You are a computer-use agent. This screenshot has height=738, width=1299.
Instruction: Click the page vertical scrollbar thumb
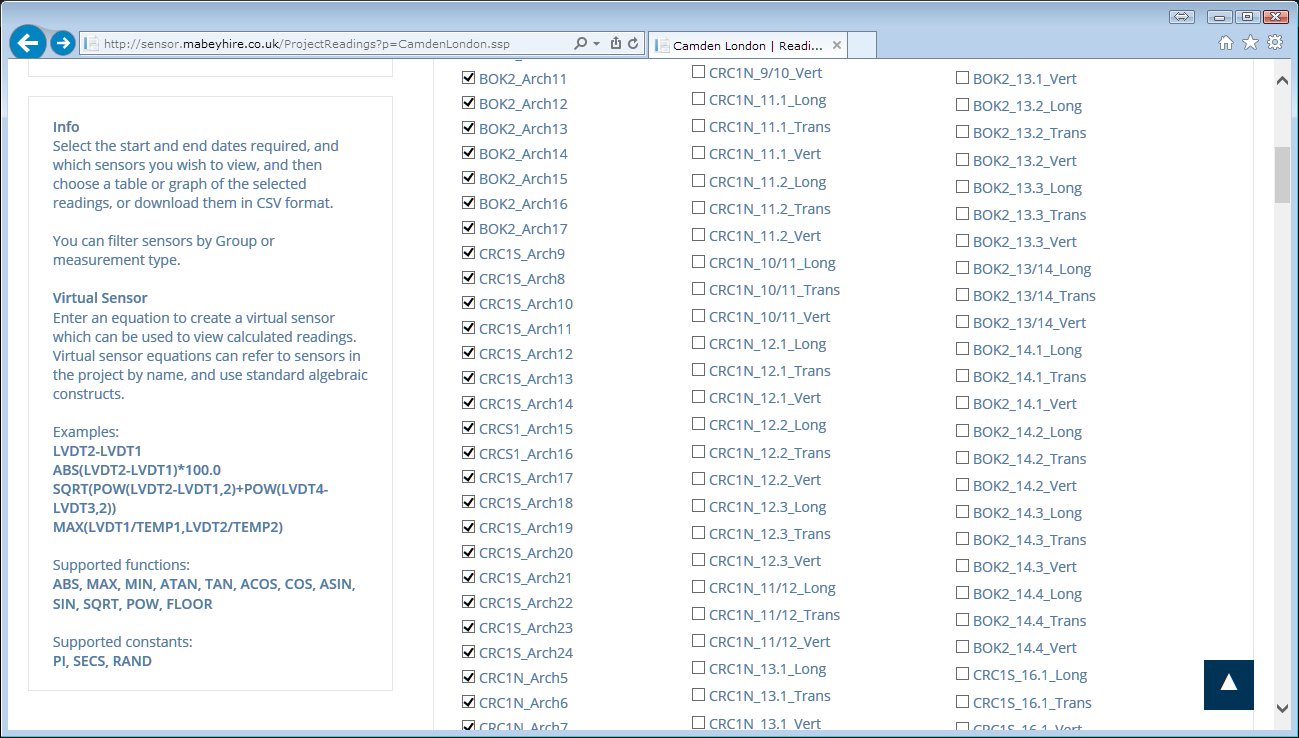pos(1282,175)
